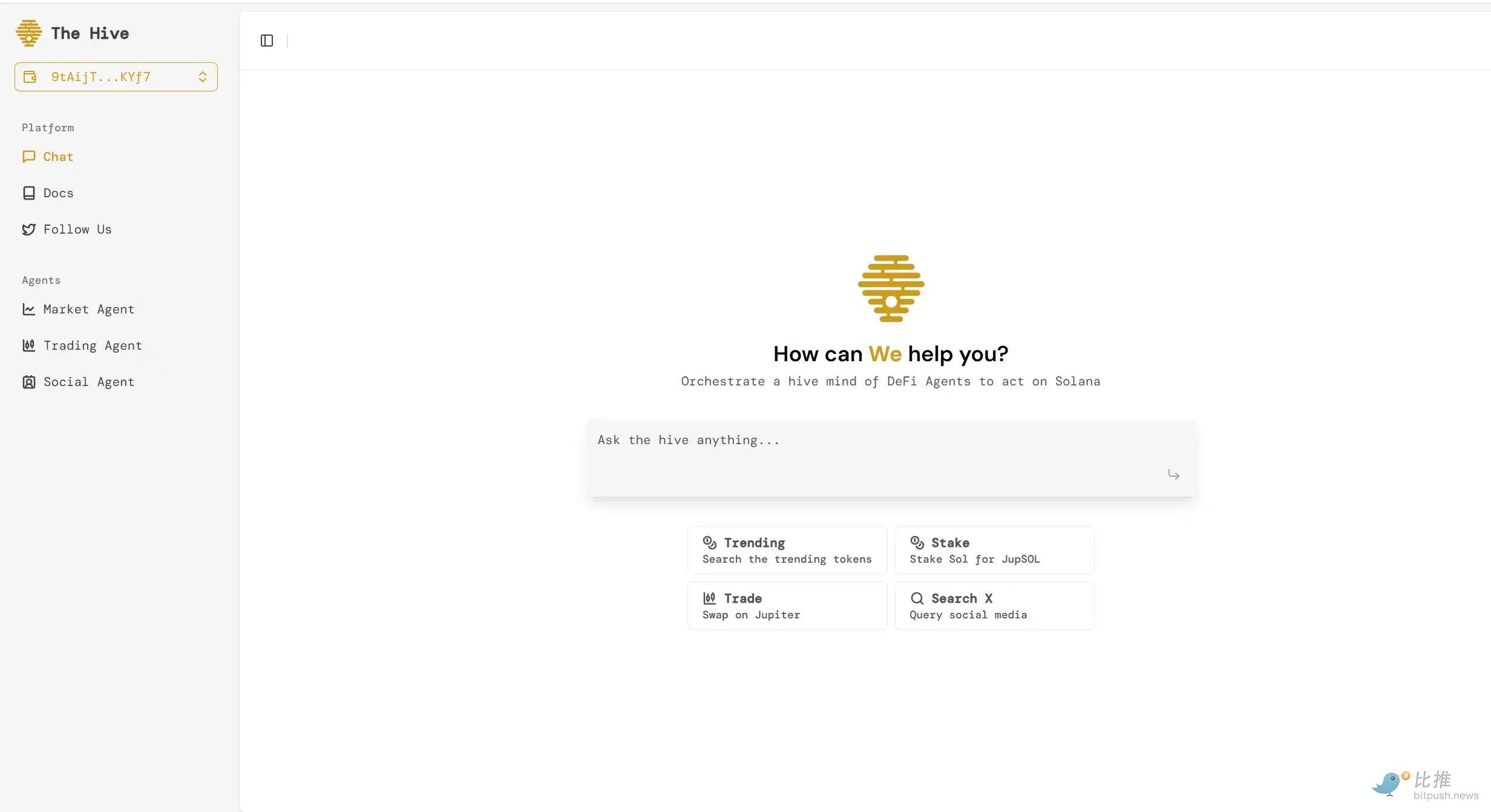Image resolution: width=1491 pixels, height=812 pixels.
Task: Click the Docs book icon
Action: click(x=28, y=193)
